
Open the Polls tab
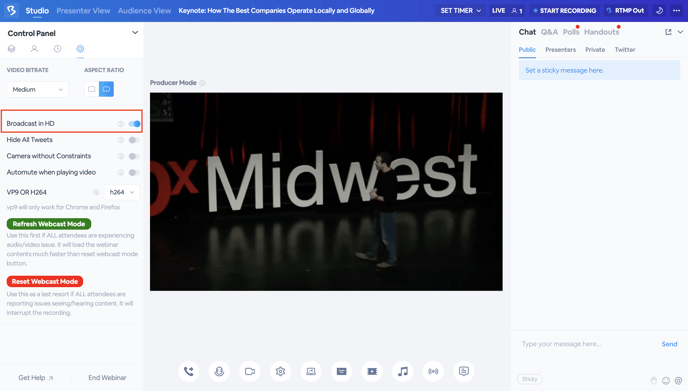pos(571,32)
